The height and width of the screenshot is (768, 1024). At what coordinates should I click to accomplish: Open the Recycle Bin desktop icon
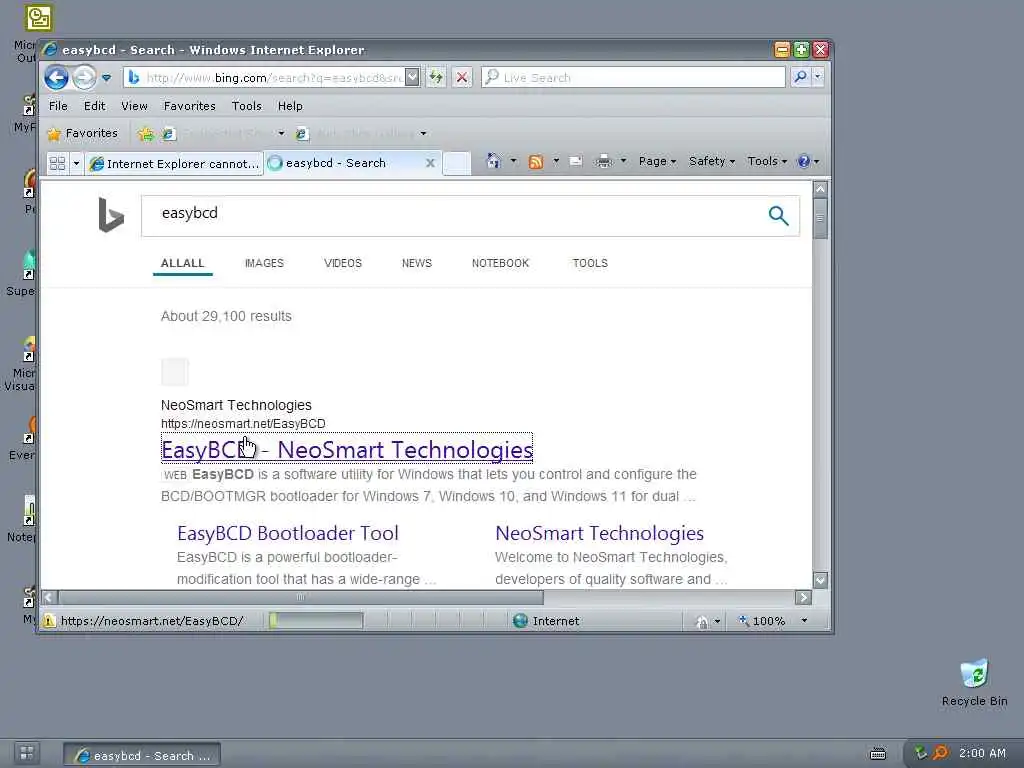974,683
